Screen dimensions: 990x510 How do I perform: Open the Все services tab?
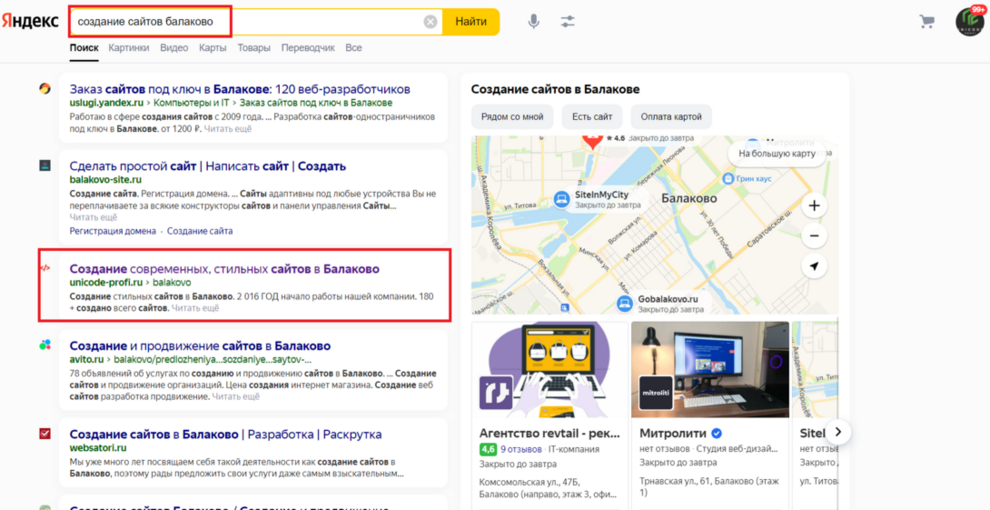(x=354, y=48)
